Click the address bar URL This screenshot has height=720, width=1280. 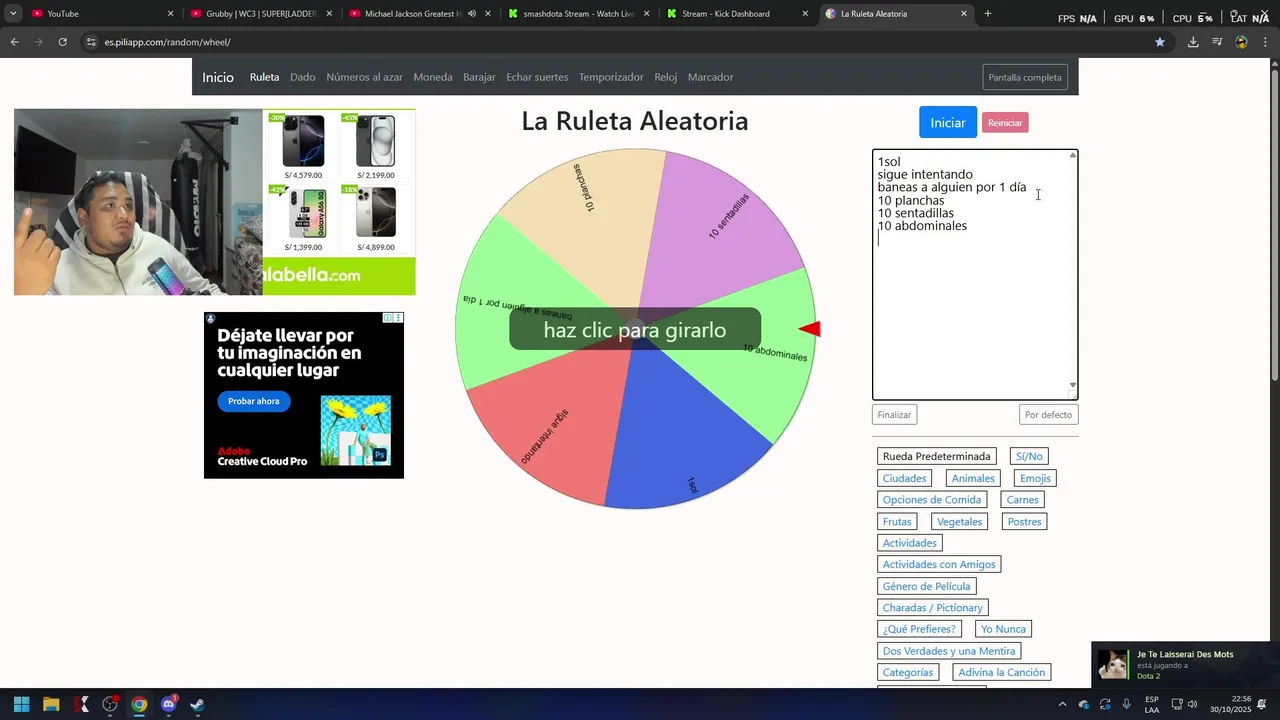[x=167, y=42]
